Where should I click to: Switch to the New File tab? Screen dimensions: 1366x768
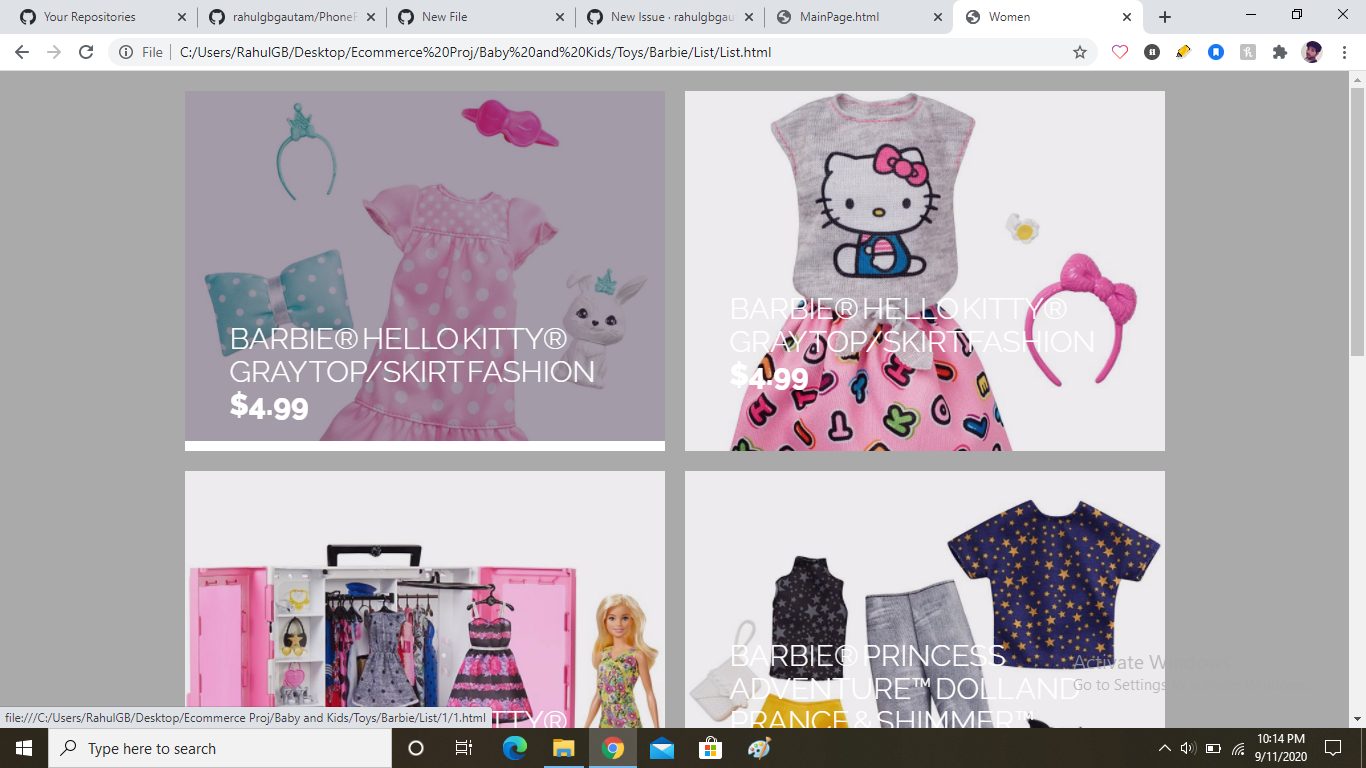point(480,17)
